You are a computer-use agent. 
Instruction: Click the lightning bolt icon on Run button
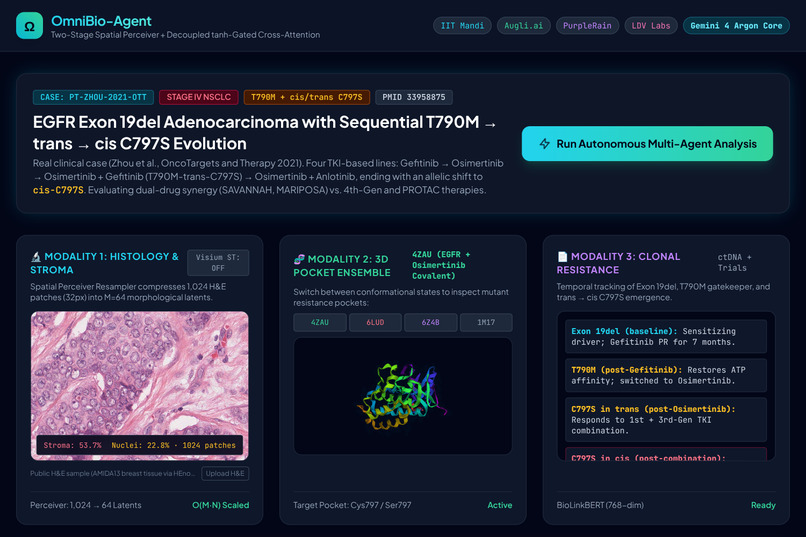[545, 144]
